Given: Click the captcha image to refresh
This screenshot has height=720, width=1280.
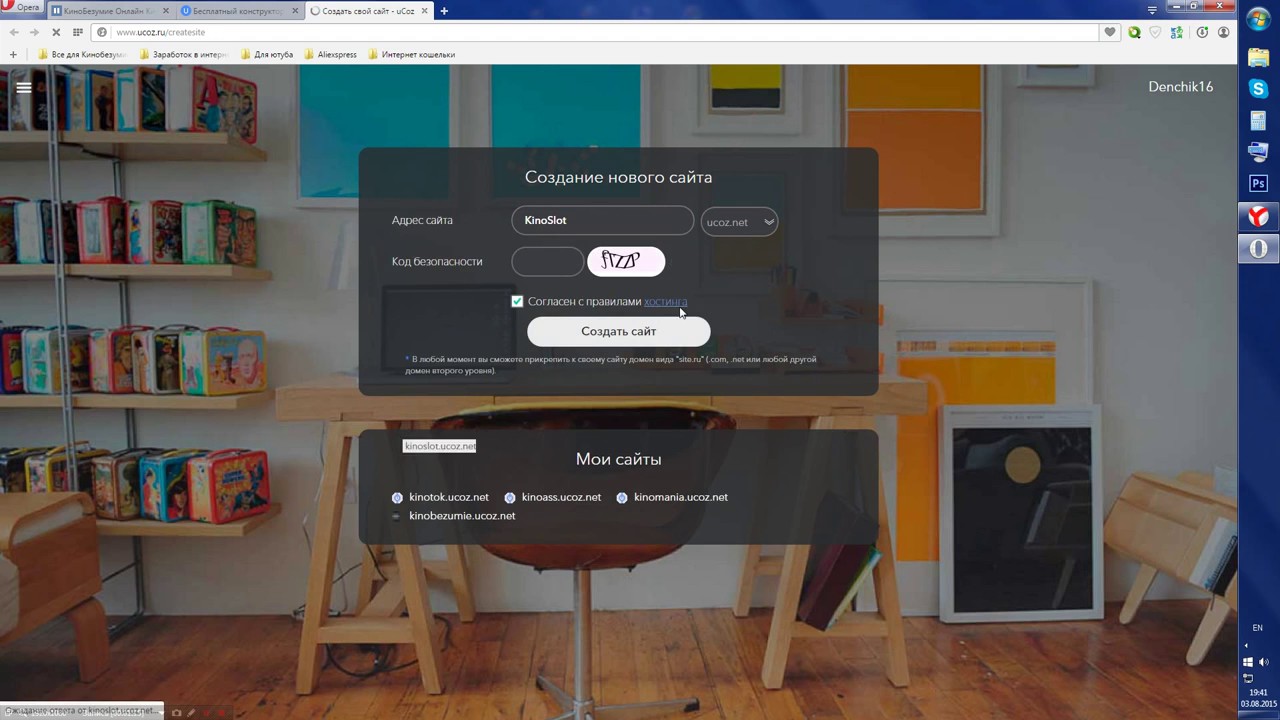Looking at the screenshot, I should (x=626, y=262).
